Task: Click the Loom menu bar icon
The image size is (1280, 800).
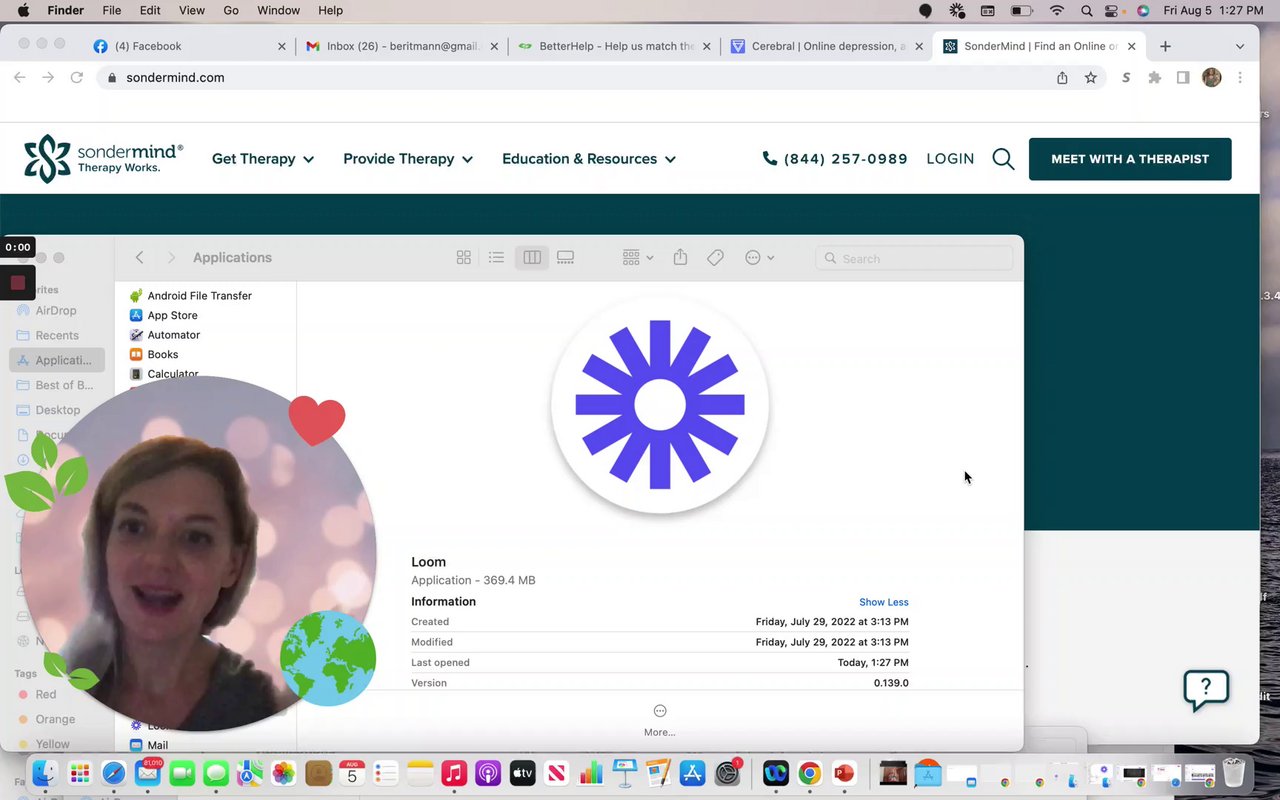Action: point(957,11)
